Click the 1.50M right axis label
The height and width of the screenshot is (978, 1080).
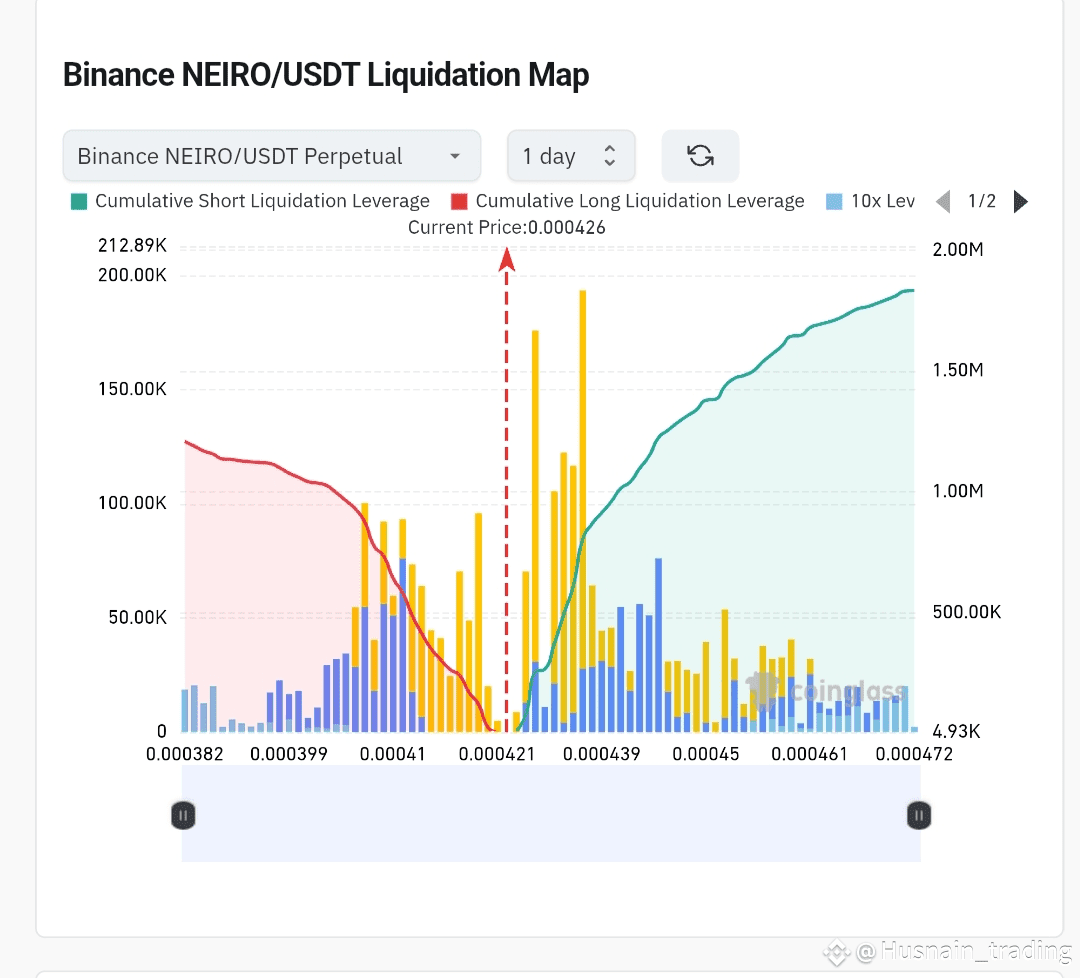[958, 370]
